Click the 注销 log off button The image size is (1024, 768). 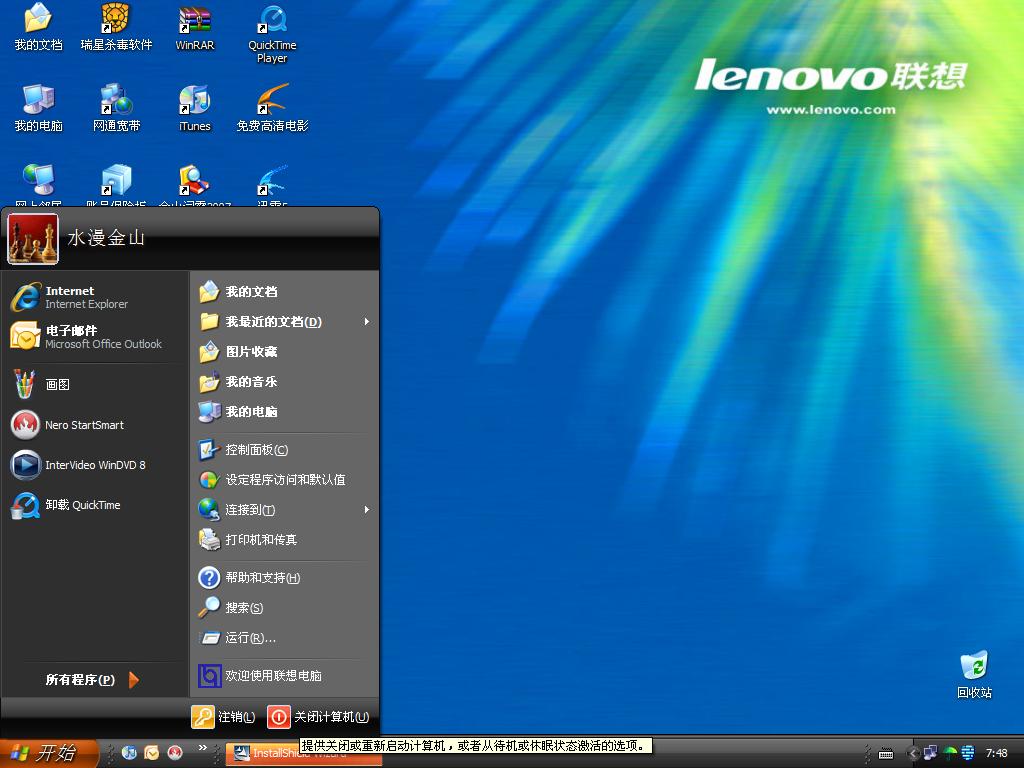tap(224, 717)
